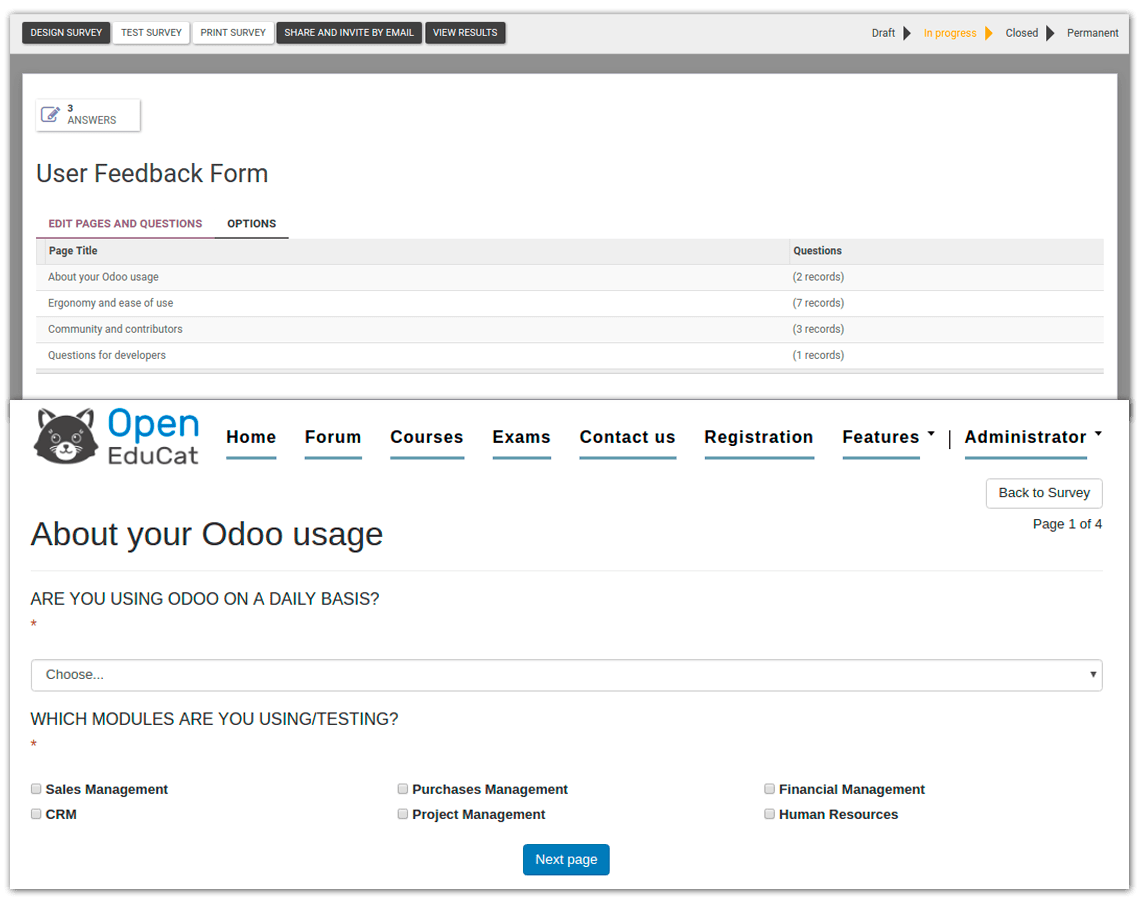This screenshot has width=1140, height=900.
Task: Open the 'Ergonomy and ease of use' row
Action: coord(111,303)
